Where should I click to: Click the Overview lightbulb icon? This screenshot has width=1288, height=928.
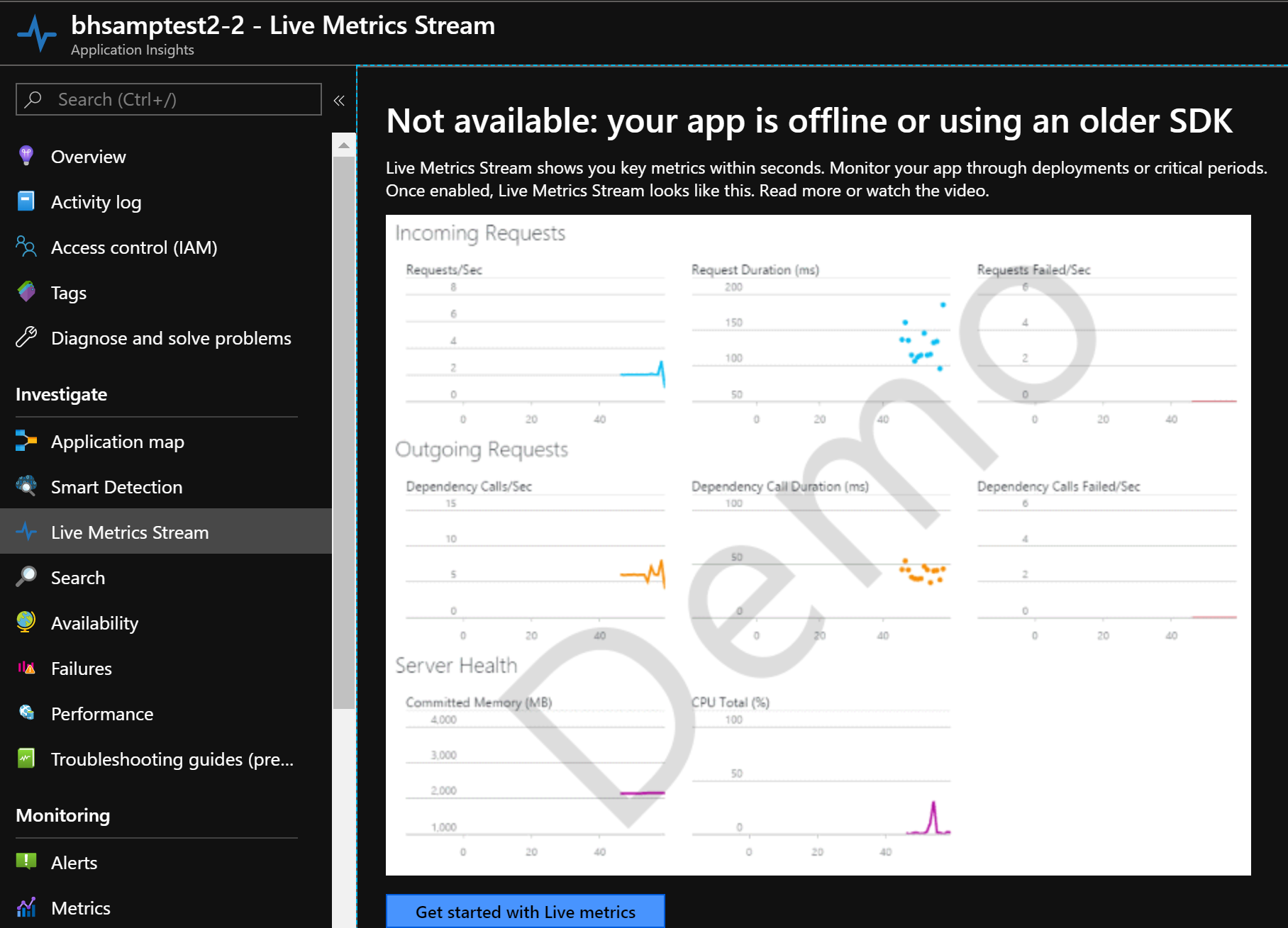click(x=26, y=156)
